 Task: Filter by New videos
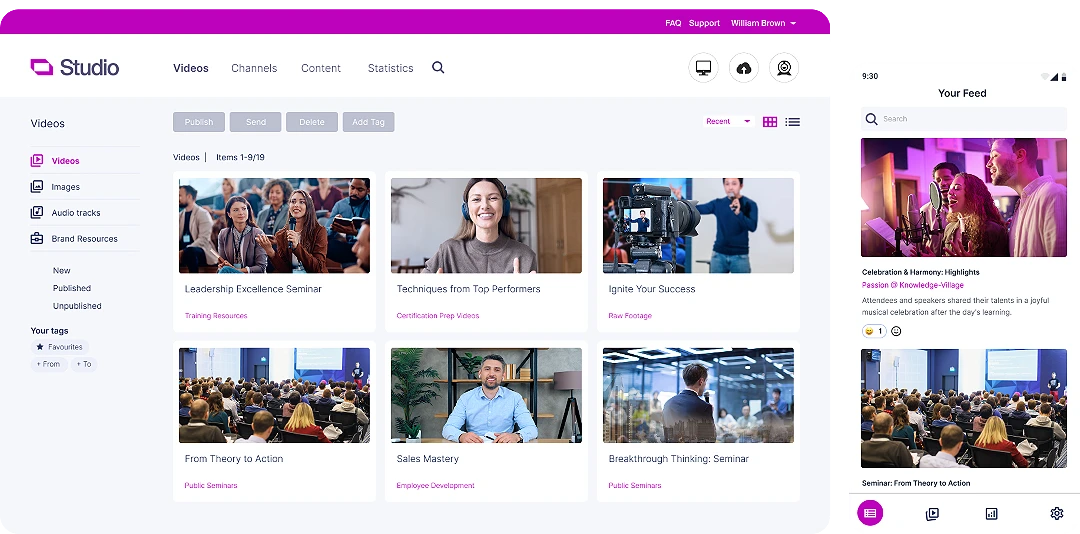[61, 271]
